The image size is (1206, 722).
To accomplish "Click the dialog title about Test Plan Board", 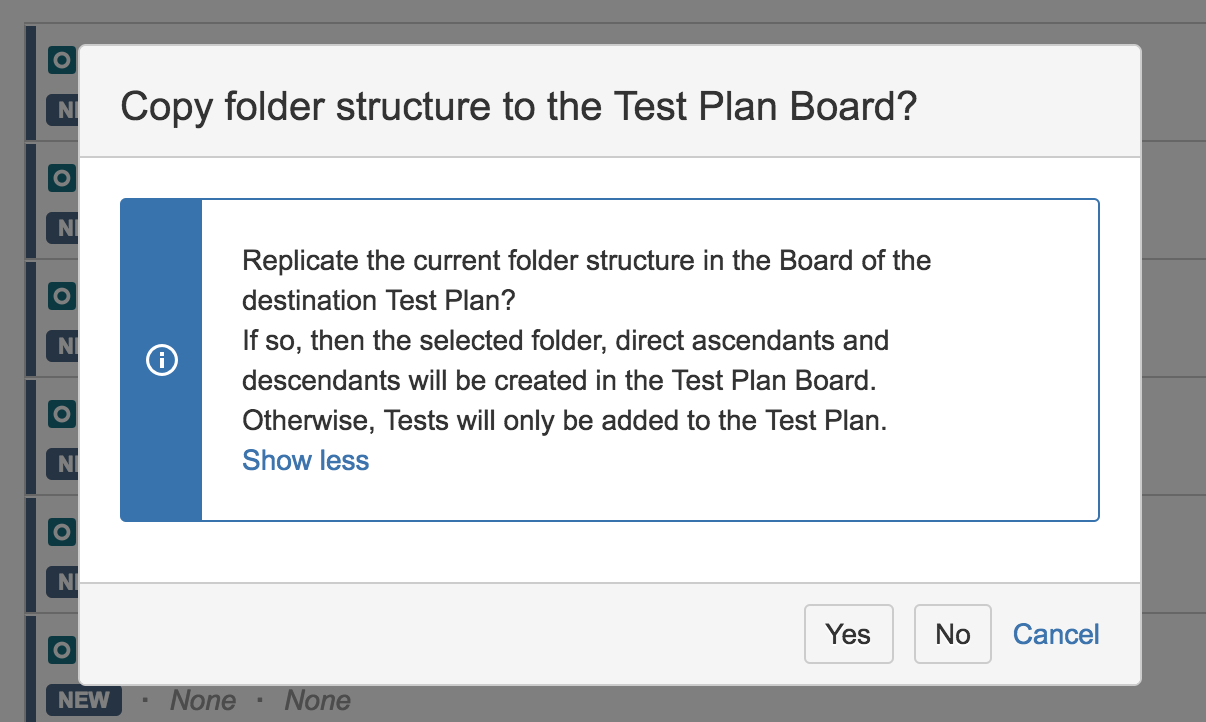I will (x=518, y=107).
